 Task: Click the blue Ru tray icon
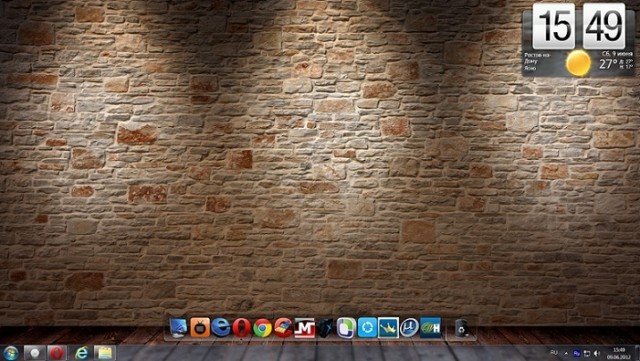click(577, 353)
